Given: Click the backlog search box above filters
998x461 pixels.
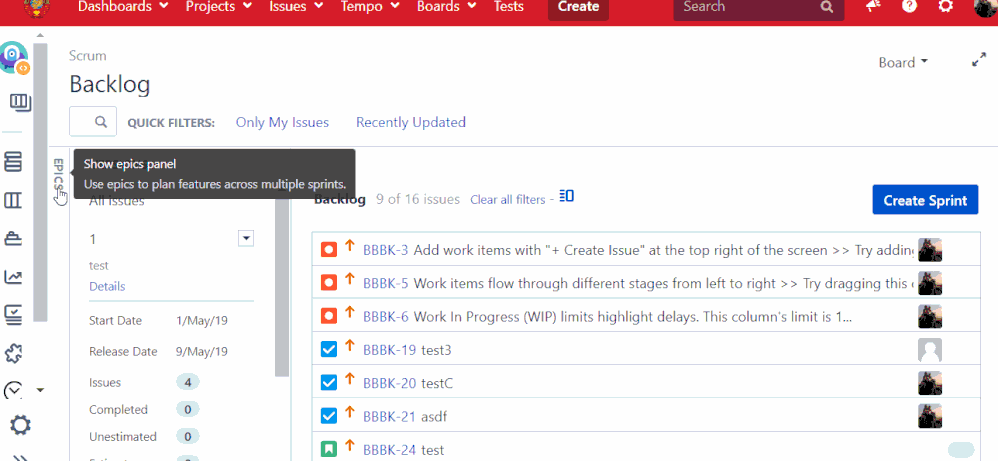Looking at the screenshot, I should 93,121.
